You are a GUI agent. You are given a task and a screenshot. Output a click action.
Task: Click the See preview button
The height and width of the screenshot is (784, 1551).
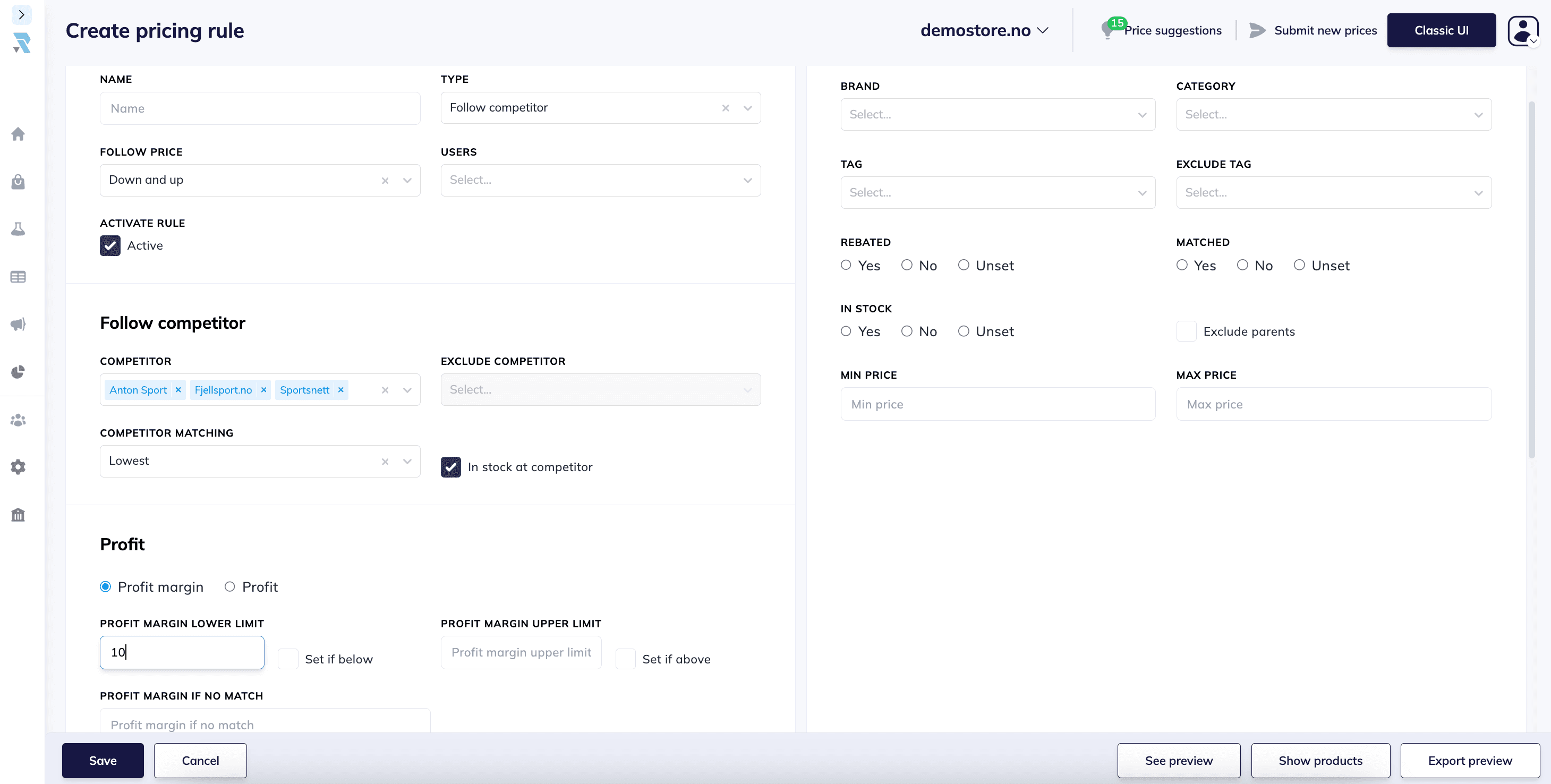(1178, 761)
